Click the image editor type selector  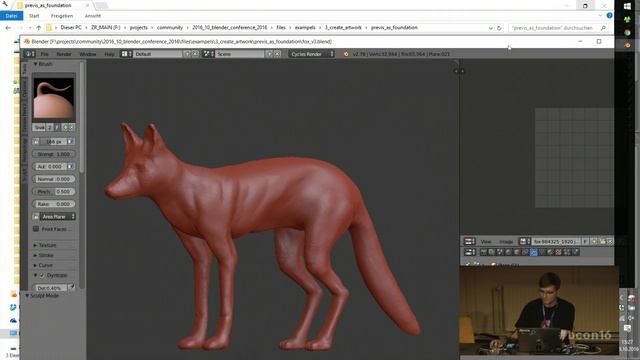pos(469,242)
